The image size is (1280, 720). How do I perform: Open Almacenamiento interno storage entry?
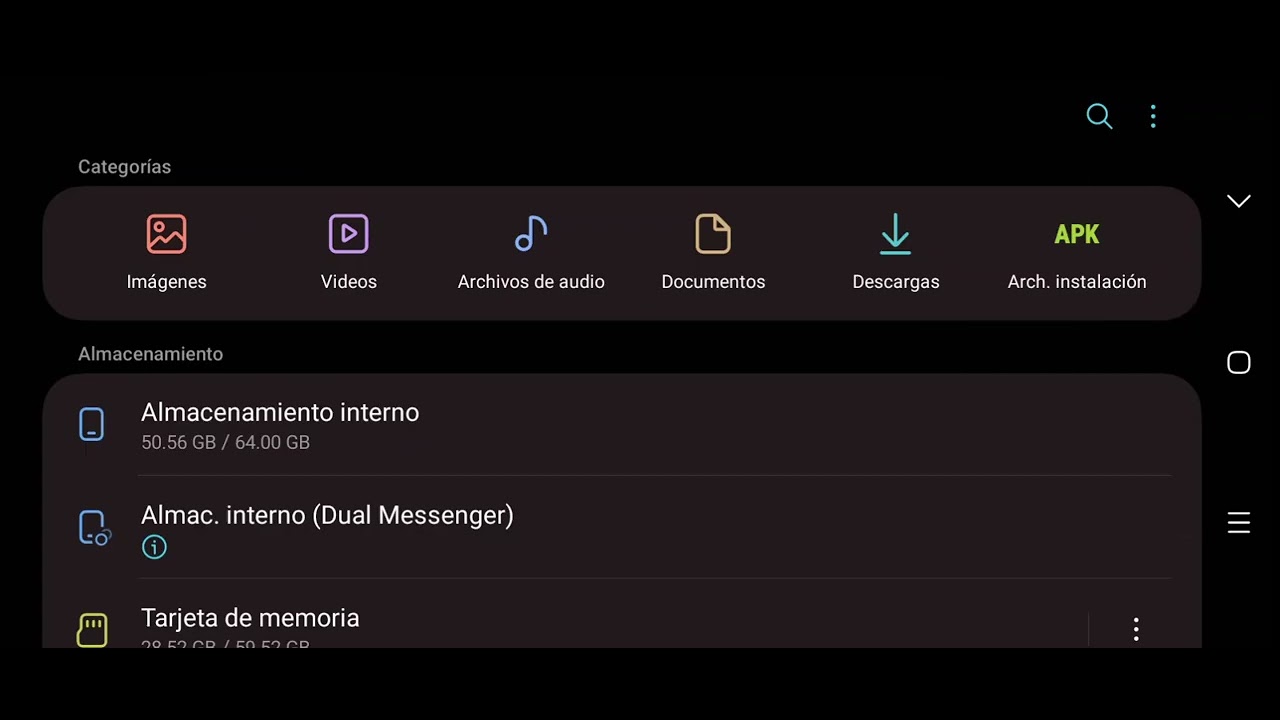click(x=622, y=425)
